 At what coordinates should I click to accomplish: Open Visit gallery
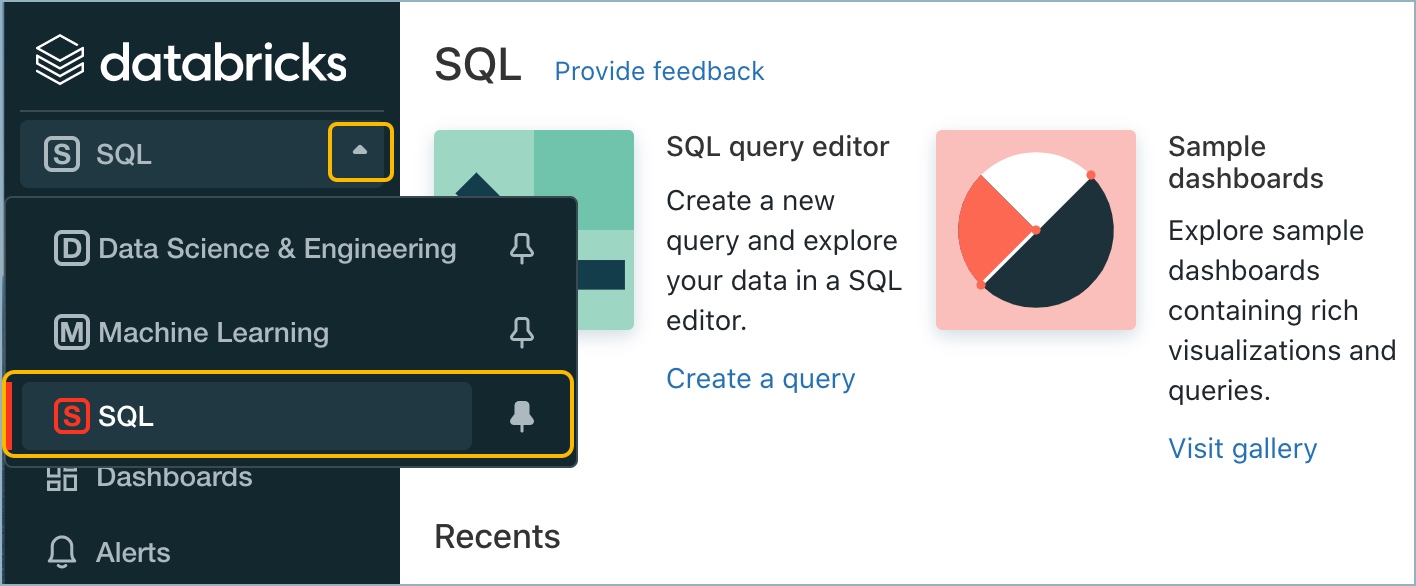click(1242, 449)
